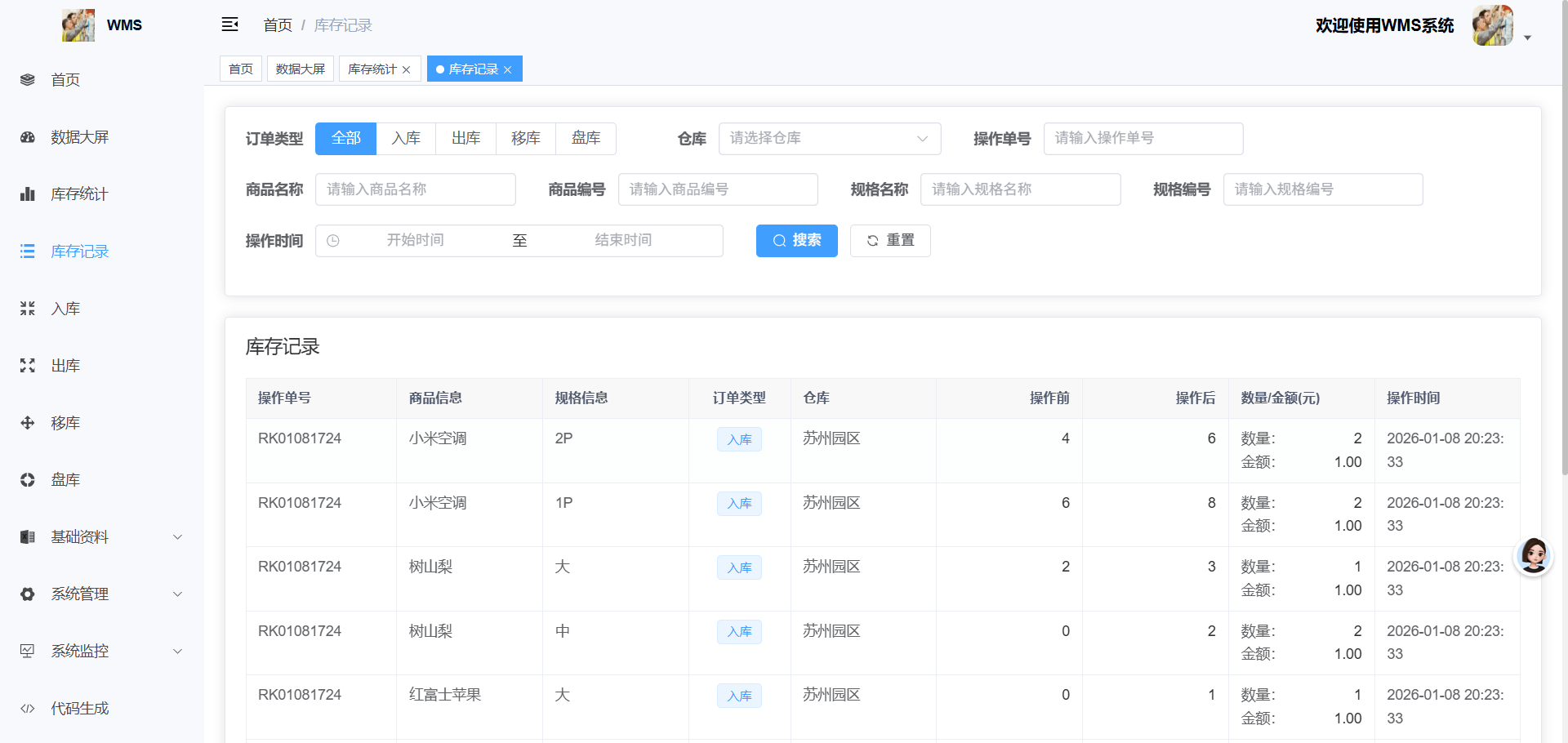Expand the 系统管理 sidebar menu
Image resolution: width=1568 pixels, height=743 pixels.
click(x=79, y=594)
